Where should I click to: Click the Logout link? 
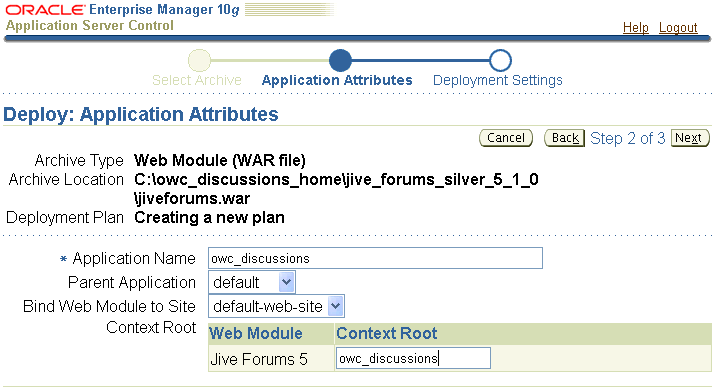678,27
